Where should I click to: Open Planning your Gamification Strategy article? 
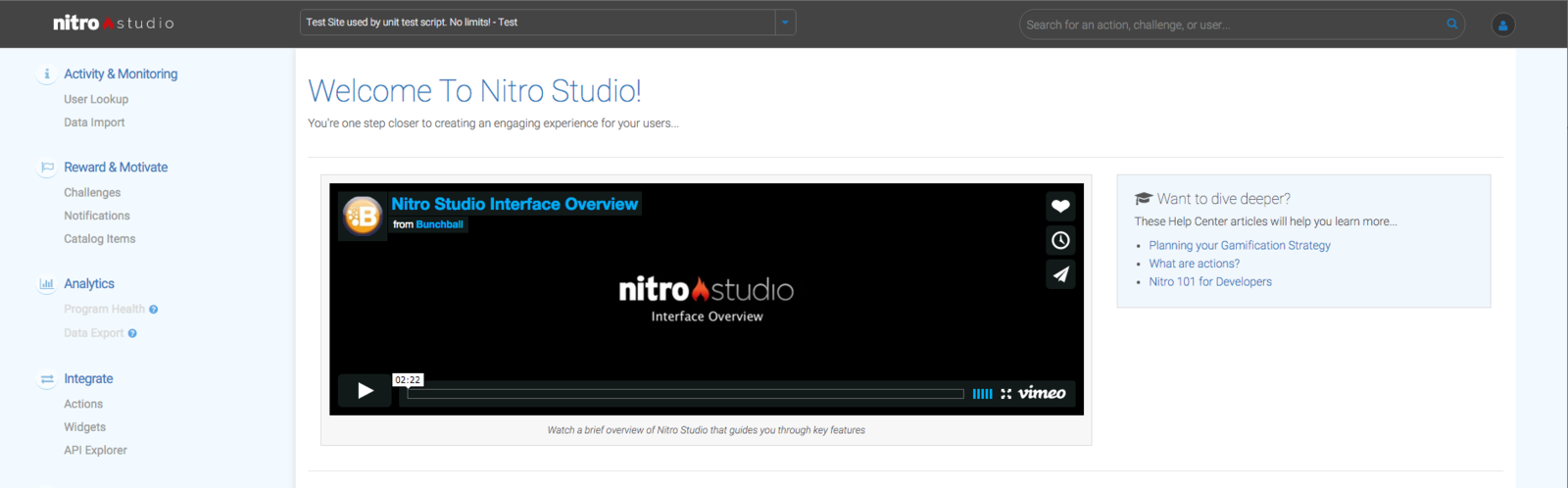(1240, 246)
